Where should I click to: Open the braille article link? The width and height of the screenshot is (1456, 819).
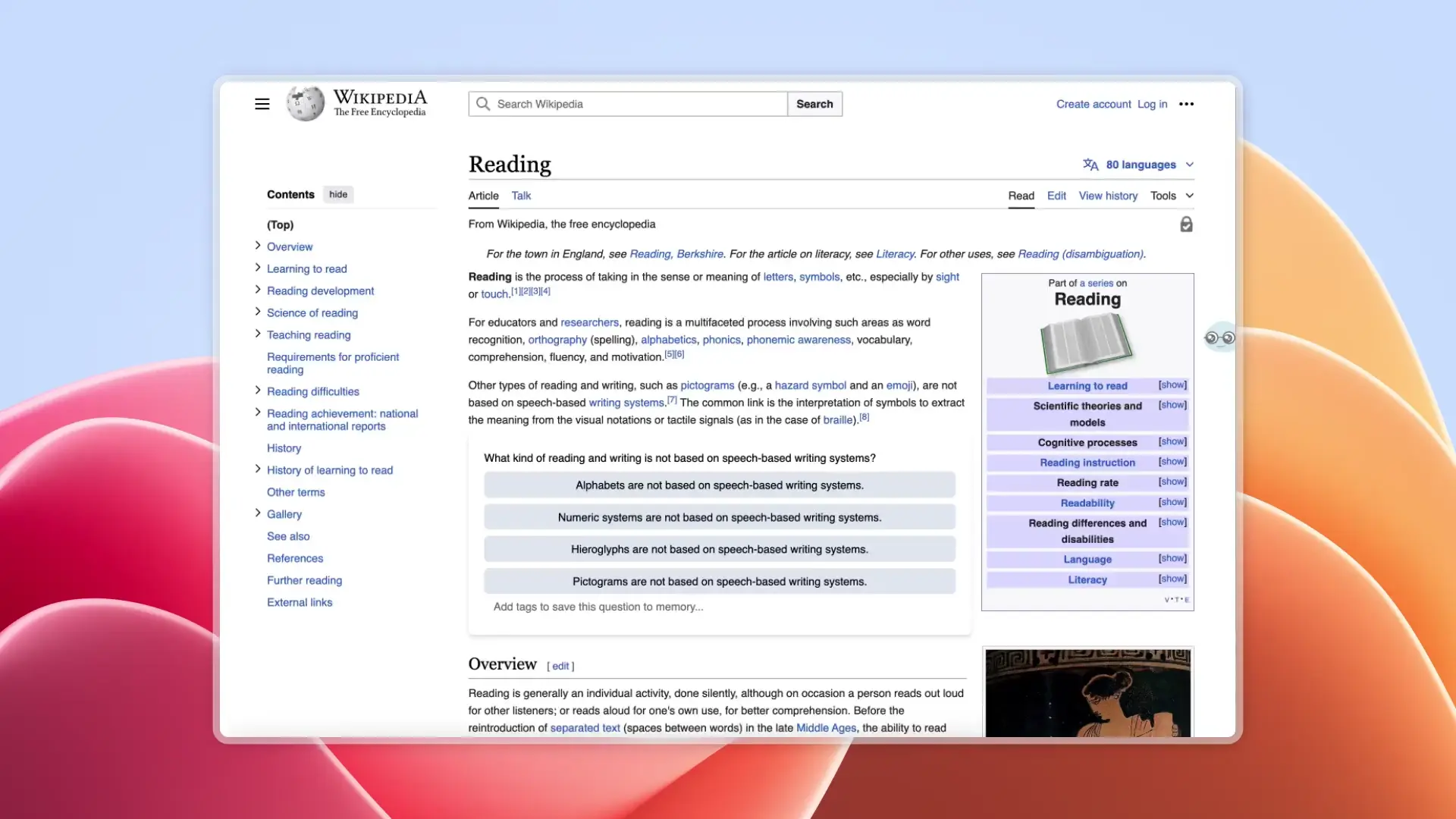838,420
